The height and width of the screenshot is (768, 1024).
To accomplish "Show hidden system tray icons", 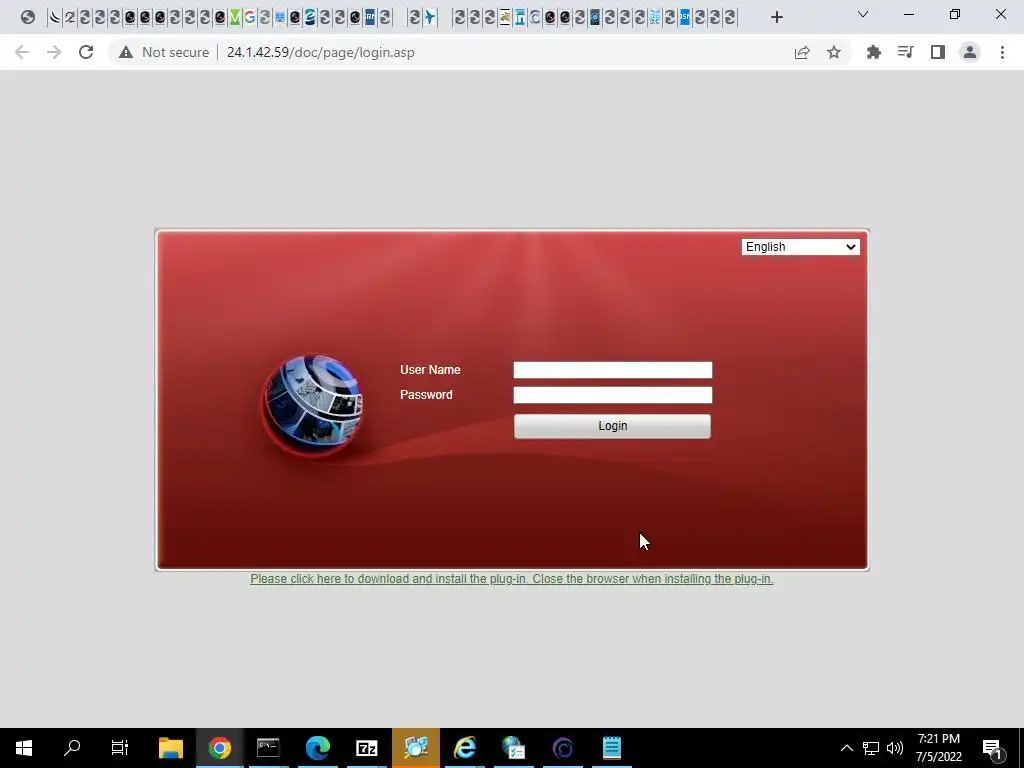I will click(x=846, y=748).
